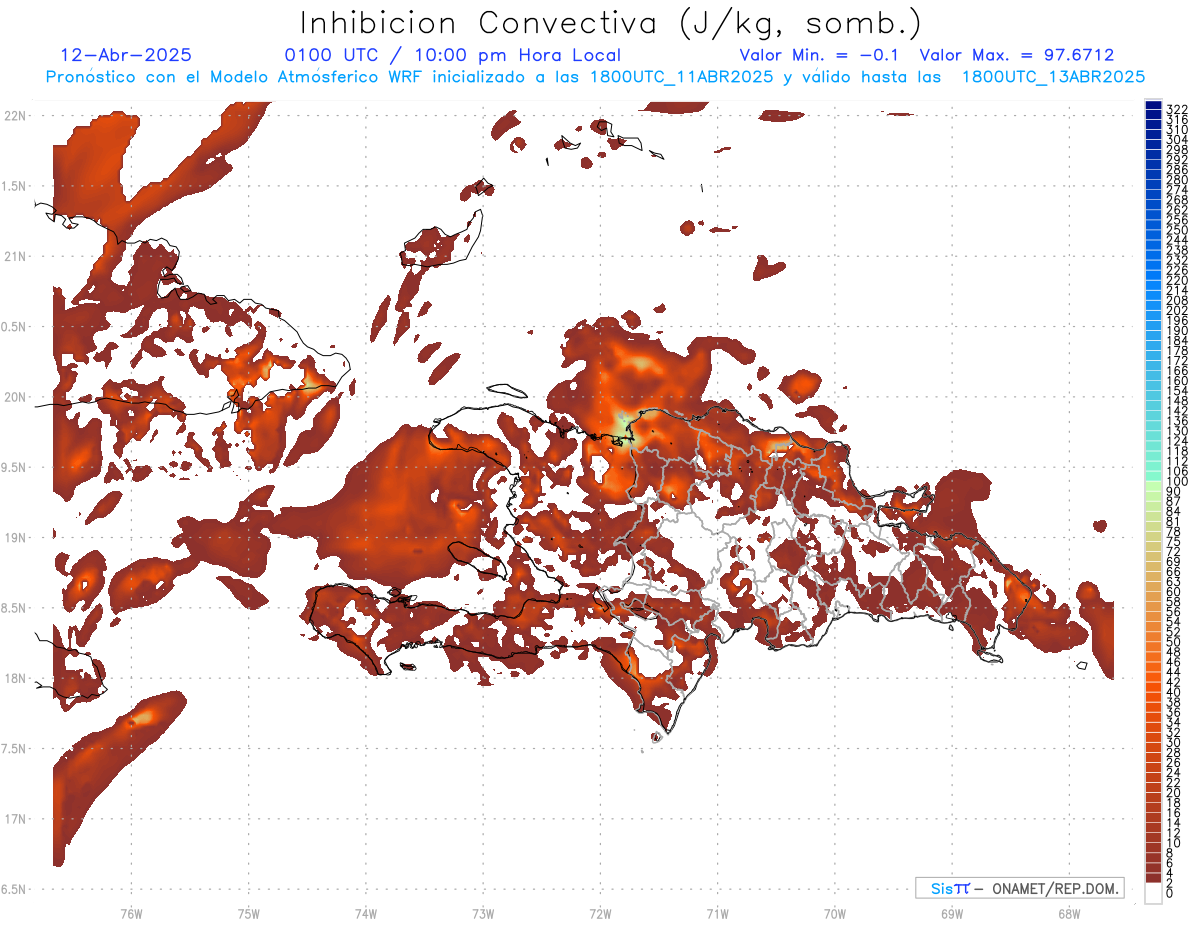1200x927 pixels.
Task: Click the '70W' longitude label
Action: [x=835, y=913]
